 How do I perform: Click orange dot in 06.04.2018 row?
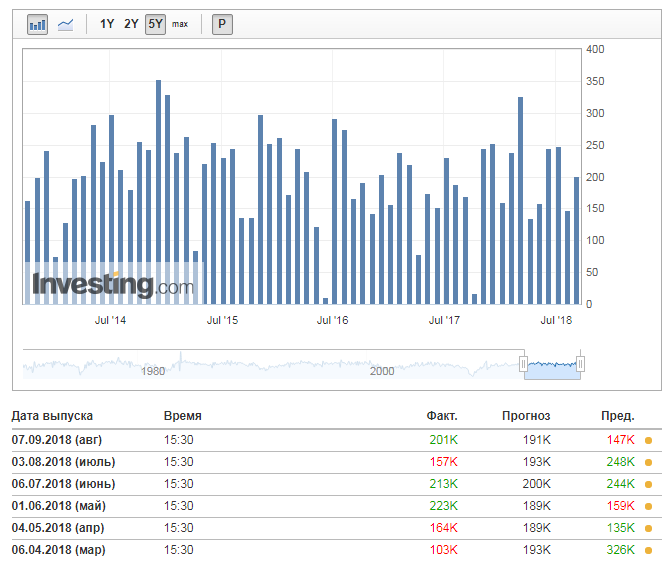pos(648,551)
